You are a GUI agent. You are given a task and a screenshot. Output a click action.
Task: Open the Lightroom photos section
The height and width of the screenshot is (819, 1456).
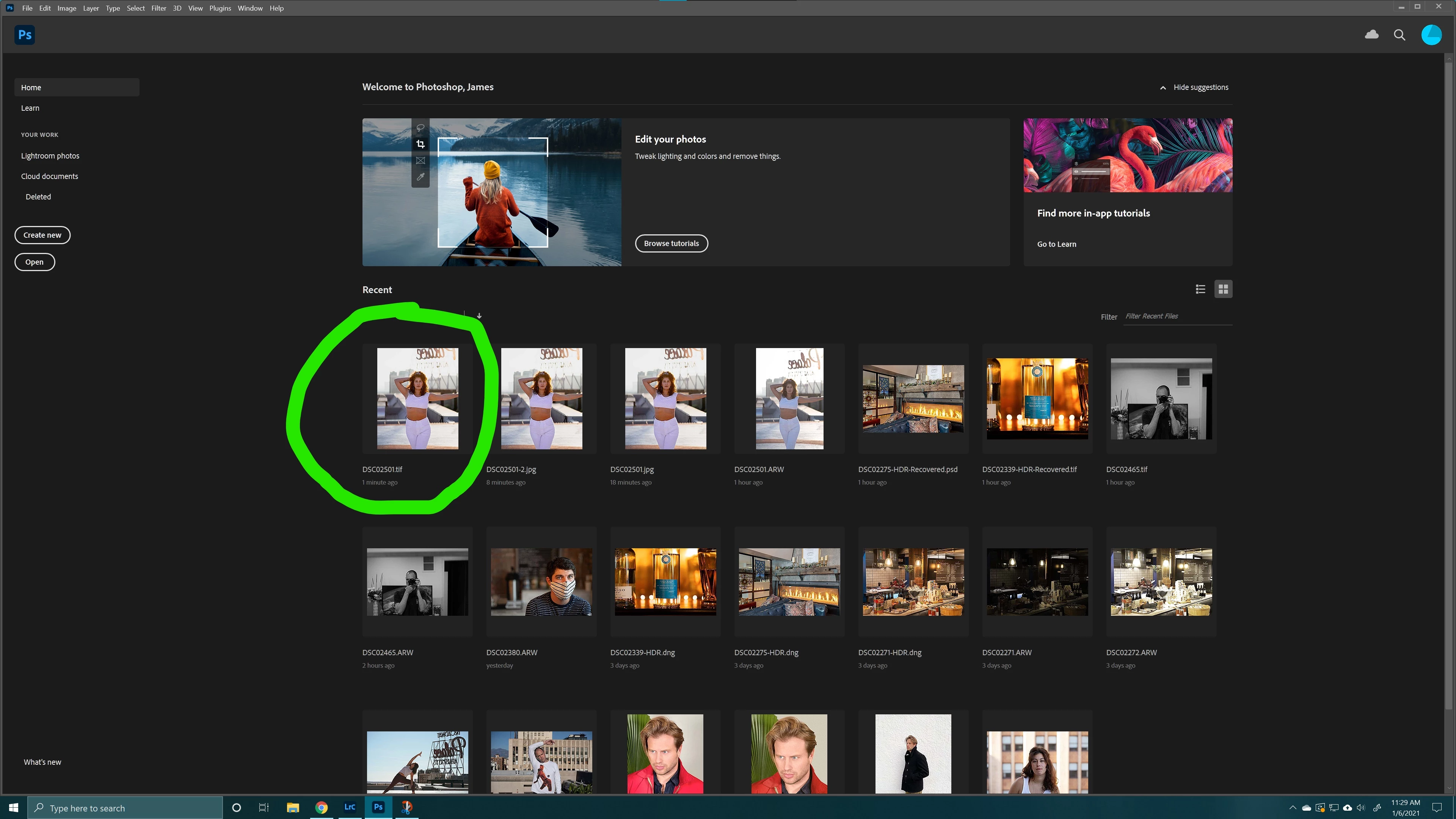pos(50,156)
